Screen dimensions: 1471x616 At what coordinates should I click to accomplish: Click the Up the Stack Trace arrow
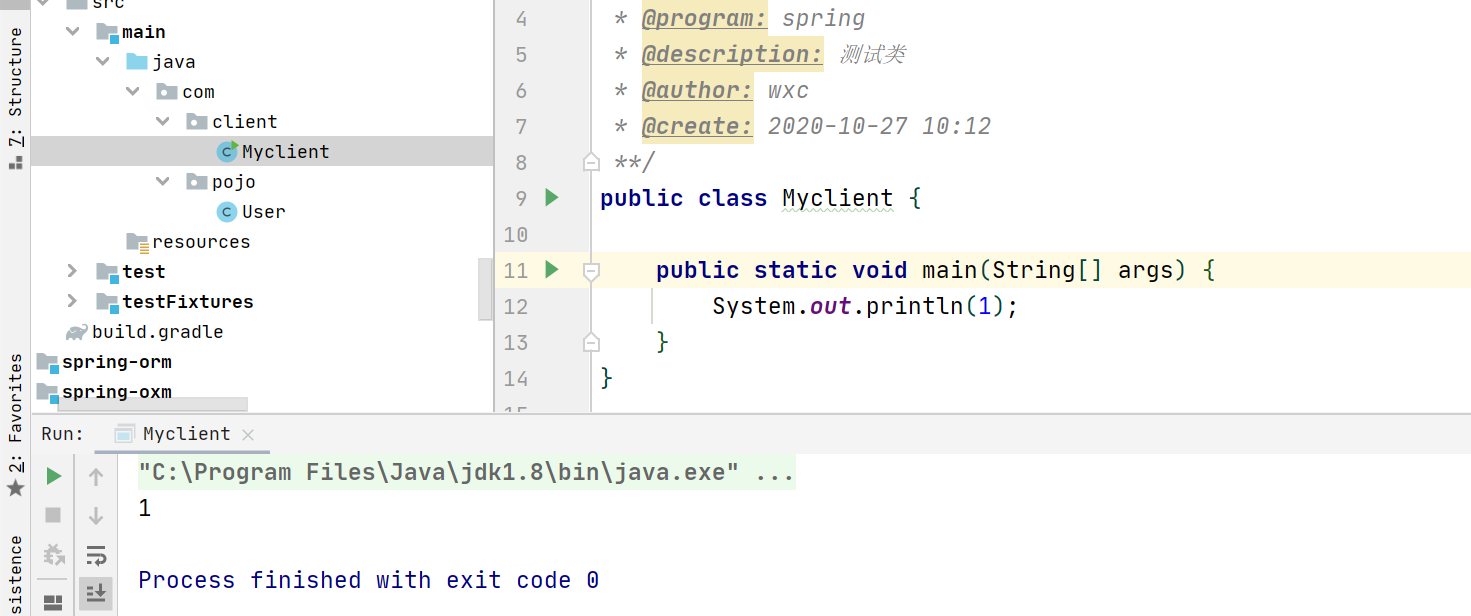[96, 477]
